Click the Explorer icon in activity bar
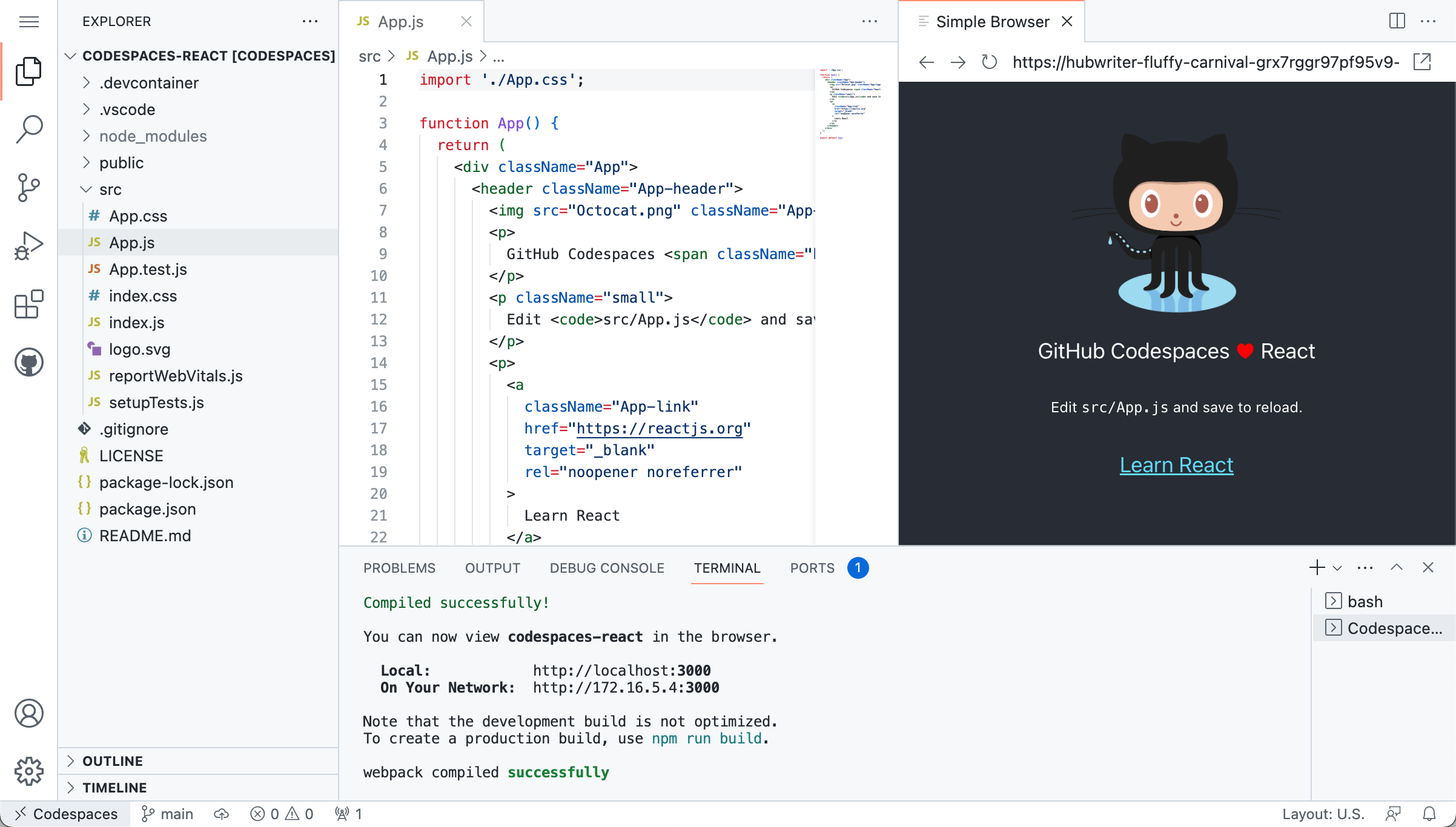1456x827 pixels. coord(30,71)
